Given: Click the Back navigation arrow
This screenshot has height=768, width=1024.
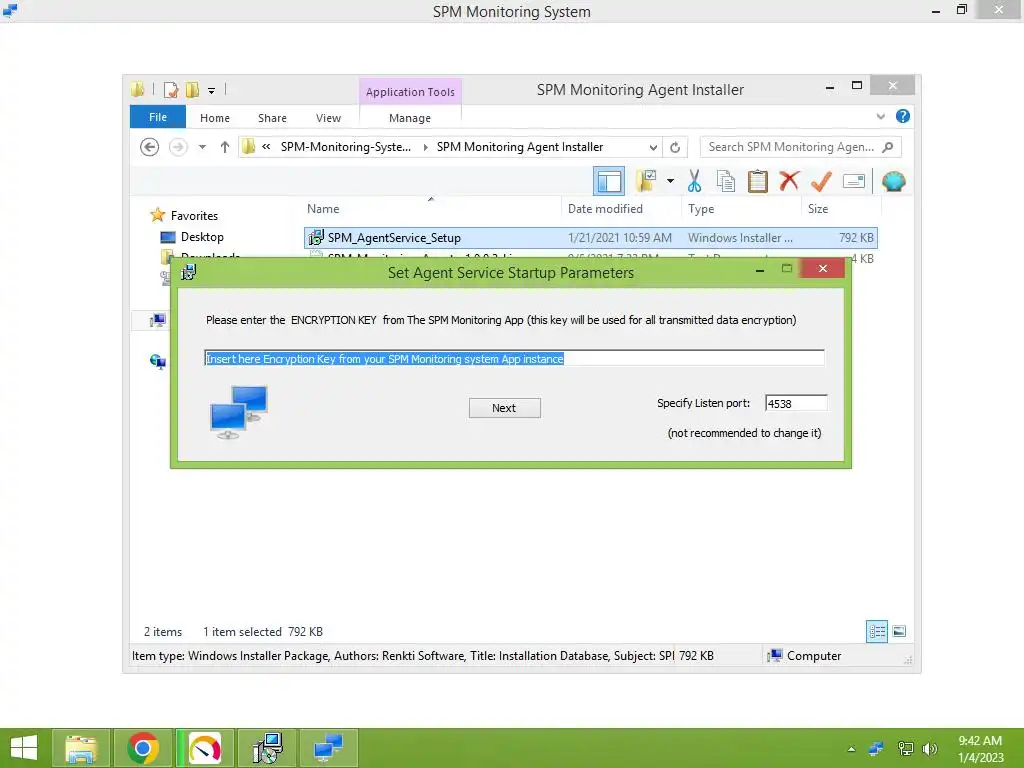Looking at the screenshot, I should pyautogui.click(x=150, y=147).
